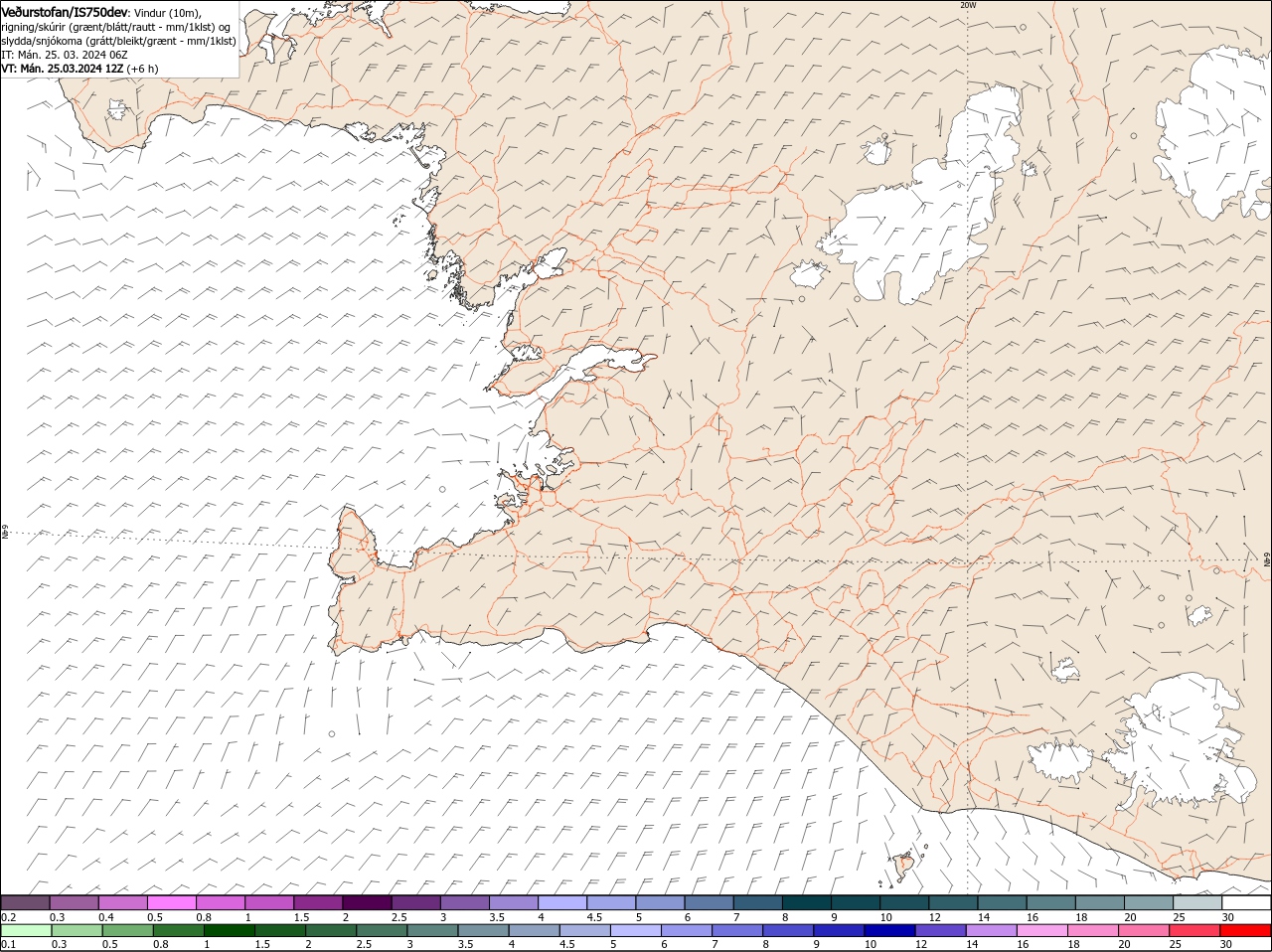The height and width of the screenshot is (952, 1272).
Task: Pick white swatch right of upper-scale 30
Action: coord(1246,902)
